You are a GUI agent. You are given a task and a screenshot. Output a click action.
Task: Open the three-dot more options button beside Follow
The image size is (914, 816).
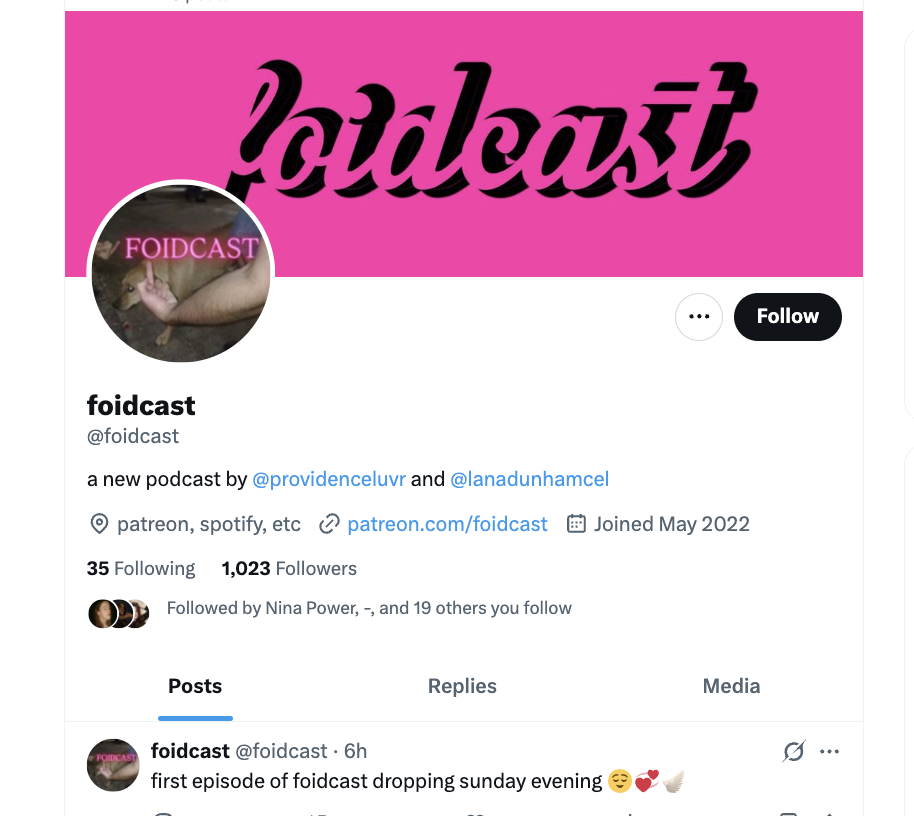pyautogui.click(x=698, y=316)
